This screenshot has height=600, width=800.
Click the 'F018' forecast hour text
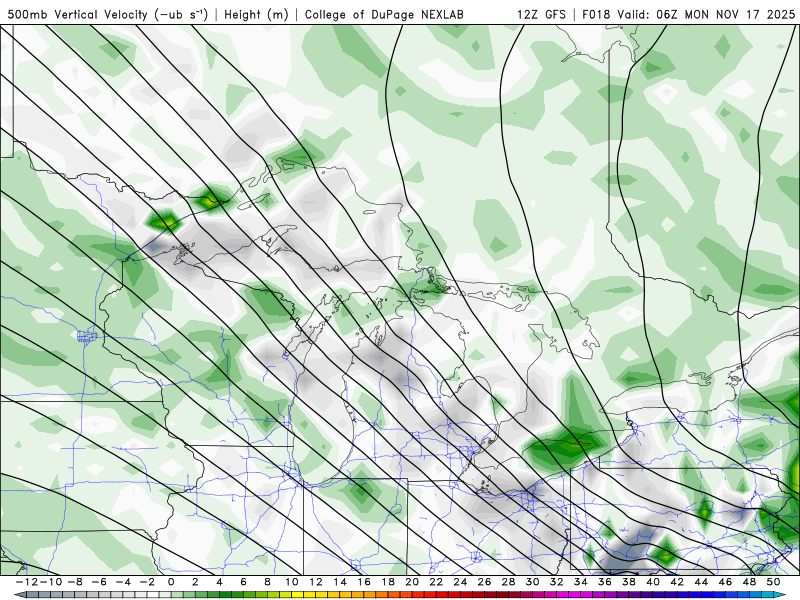point(597,14)
